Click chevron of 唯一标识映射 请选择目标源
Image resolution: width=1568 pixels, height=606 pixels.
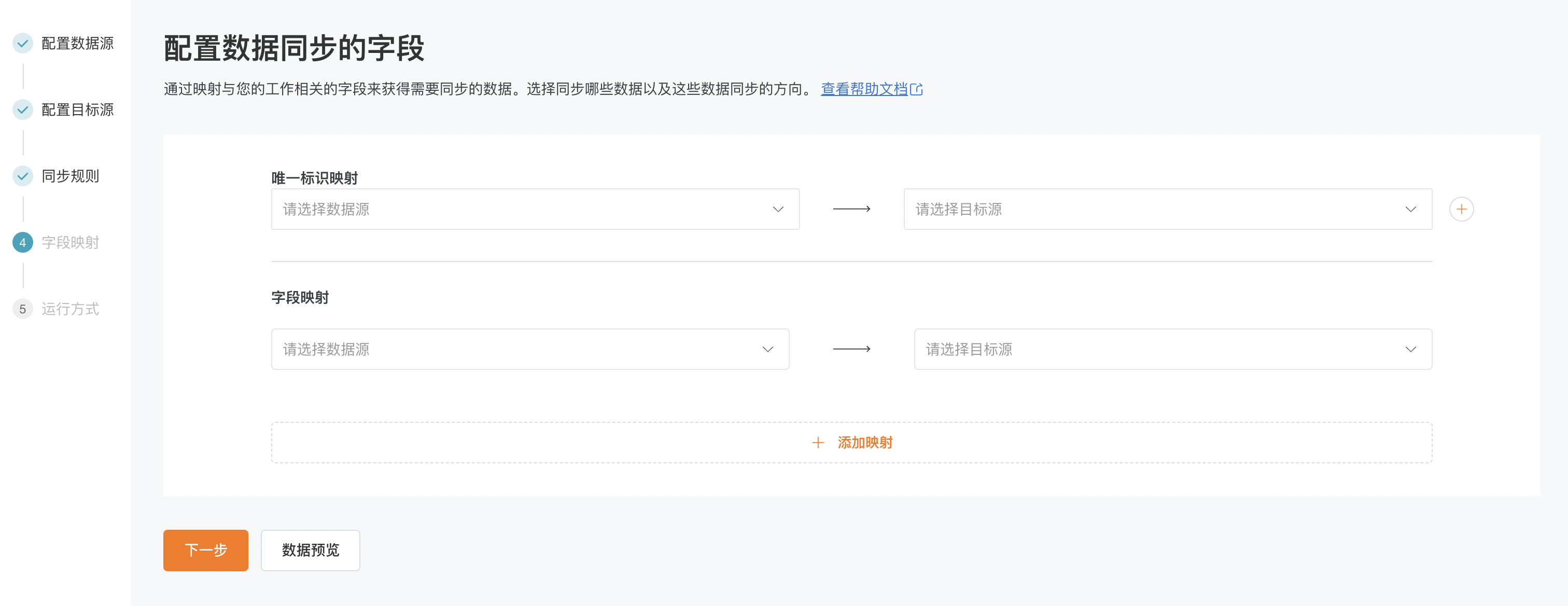[1410, 210]
